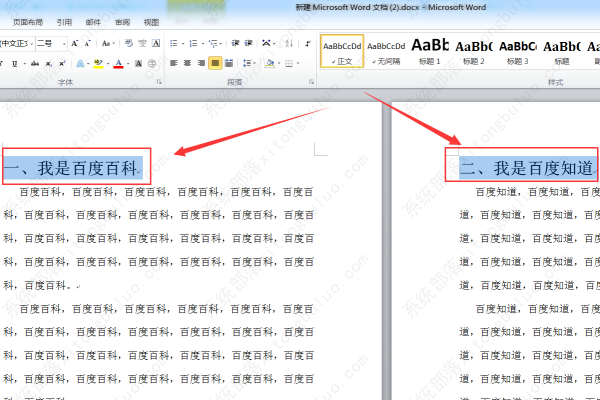Expand the highlight color arrow
The height and width of the screenshot is (400, 600).
108,64
